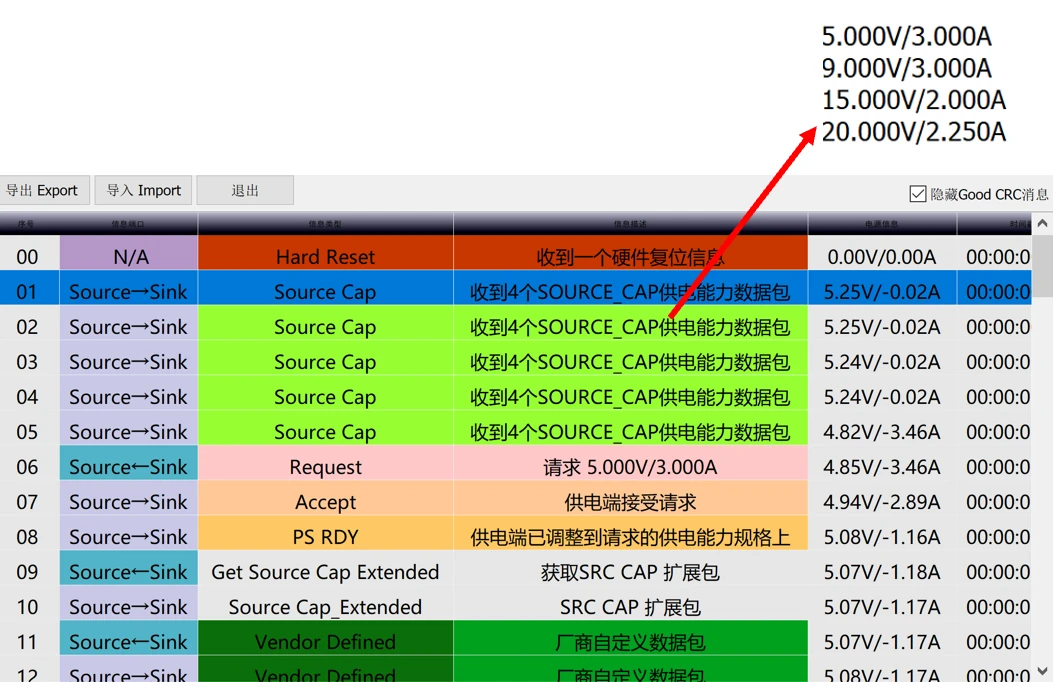Click the 电源信息 column header
Viewport: 1053px width, 682px height.
(x=881, y=224)
